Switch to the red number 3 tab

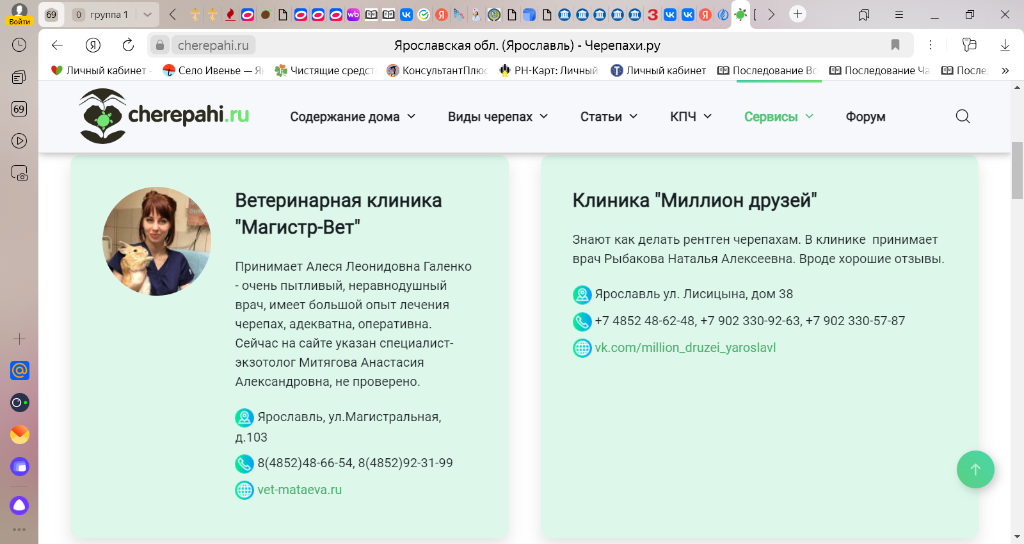tap(652, 14)
